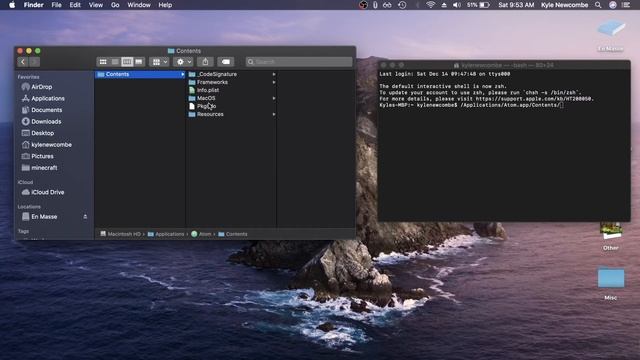Switch Finder to column view
Screen dimensions: 640x360
click(127, 62)
